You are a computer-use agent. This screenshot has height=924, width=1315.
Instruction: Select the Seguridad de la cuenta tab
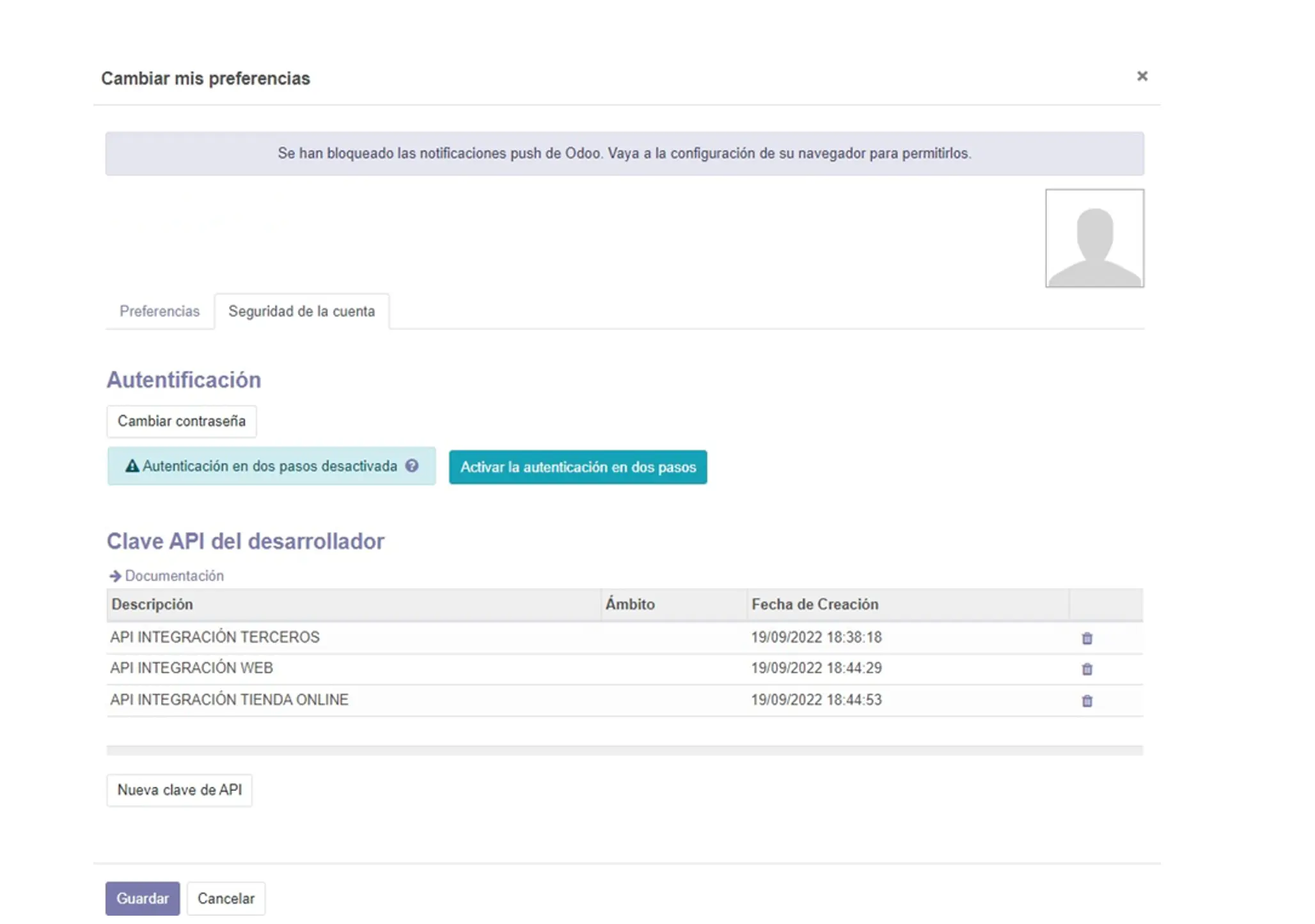point(301,311)
